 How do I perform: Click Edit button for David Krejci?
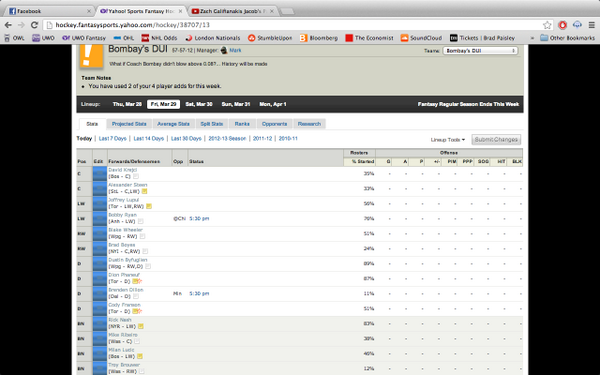99,173
